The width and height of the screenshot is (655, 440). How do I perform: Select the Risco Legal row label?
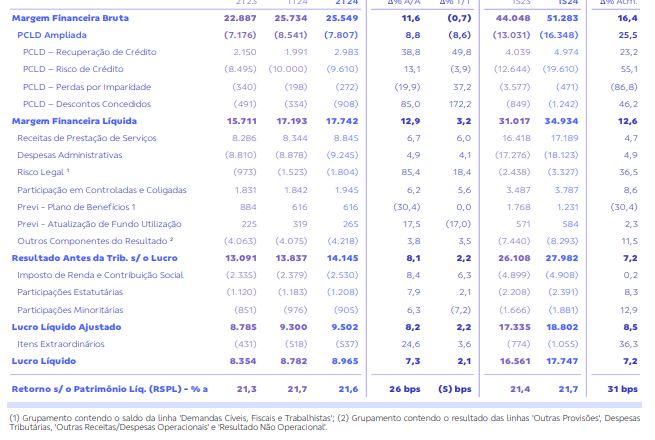coord(43,172)
